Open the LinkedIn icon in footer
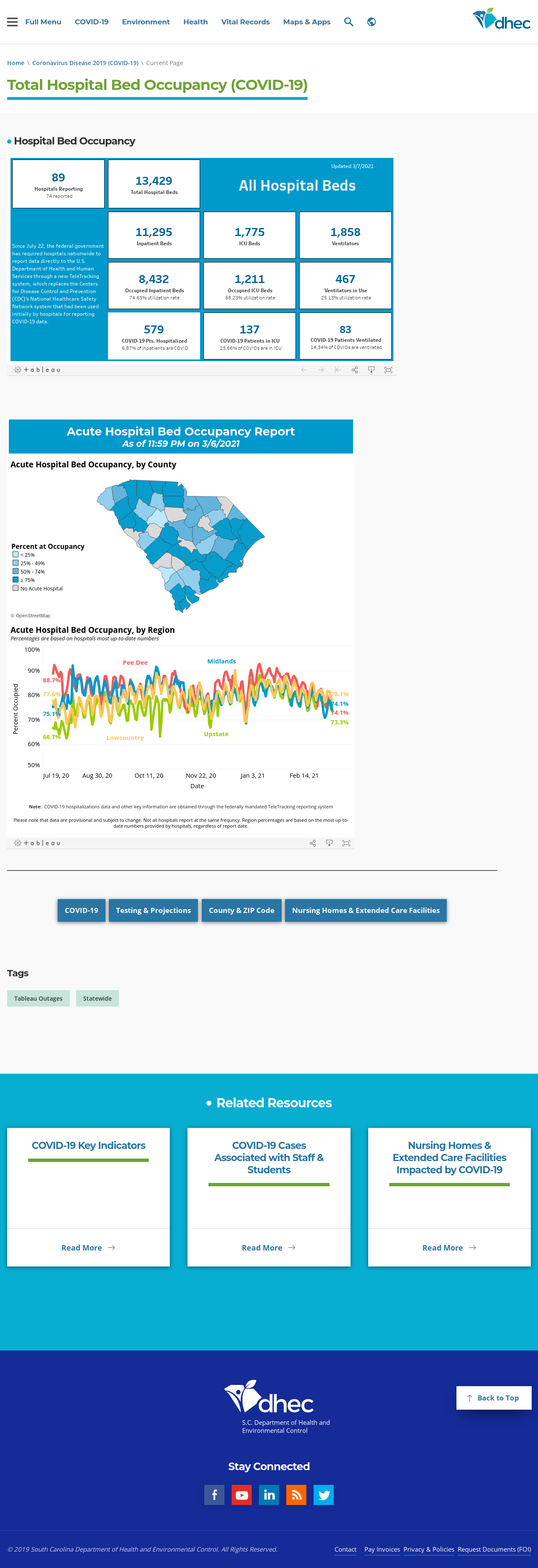This screenshot has height=1568, width=538. [x=269, y=1495]
